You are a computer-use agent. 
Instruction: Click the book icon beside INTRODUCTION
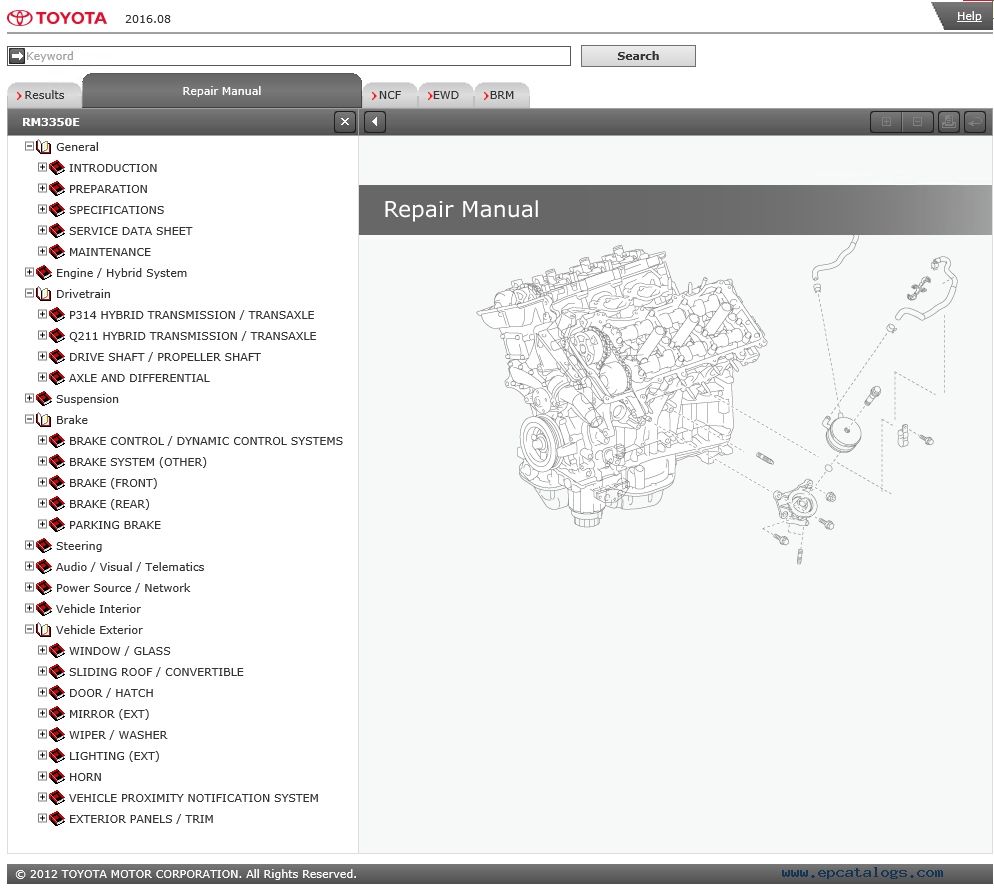pyautogui.click(x=57, y=168)
